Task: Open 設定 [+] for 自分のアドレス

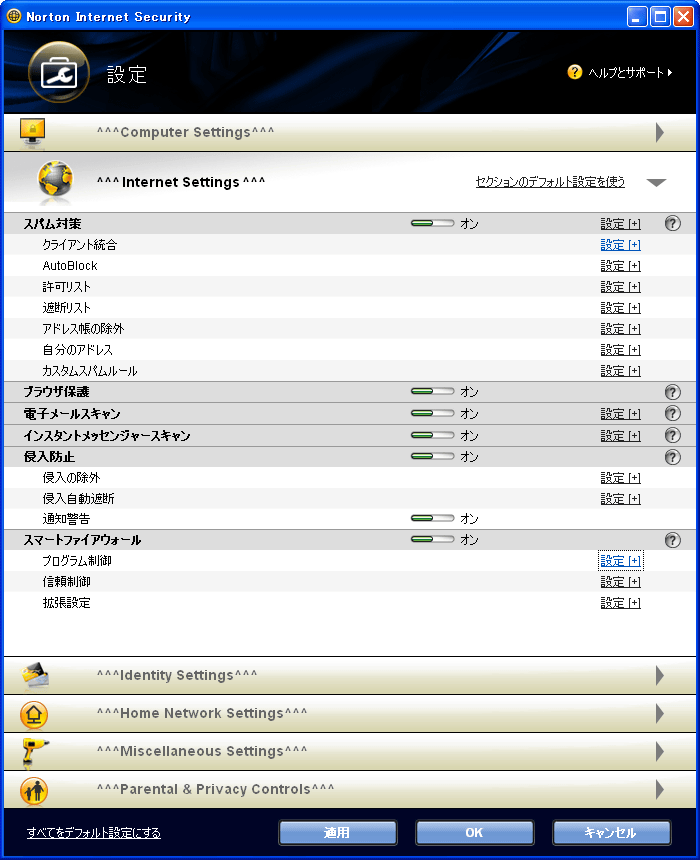Action: pyautogui.click(x=620, y=350)
